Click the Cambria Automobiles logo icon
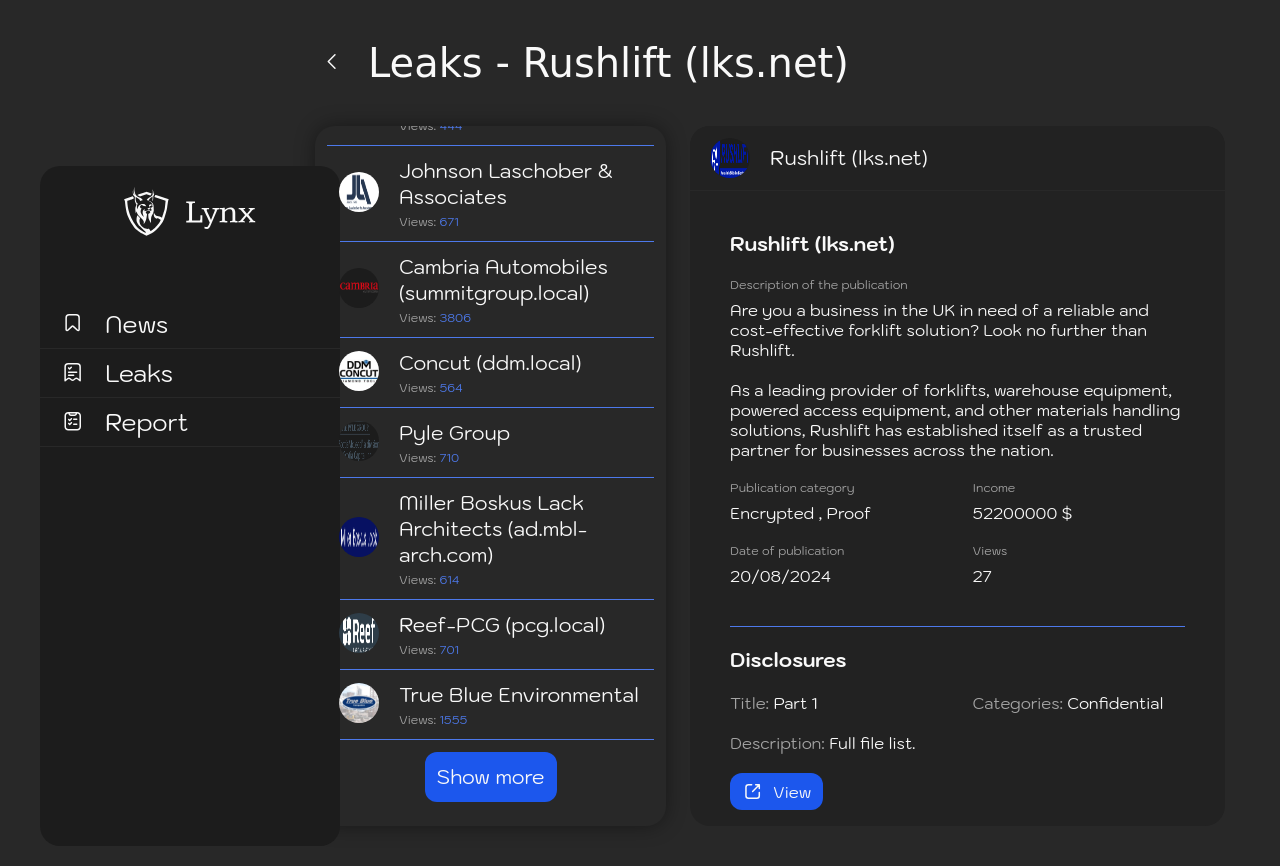The height and width of the screenshot is (866, 1280). click(359, 288)
